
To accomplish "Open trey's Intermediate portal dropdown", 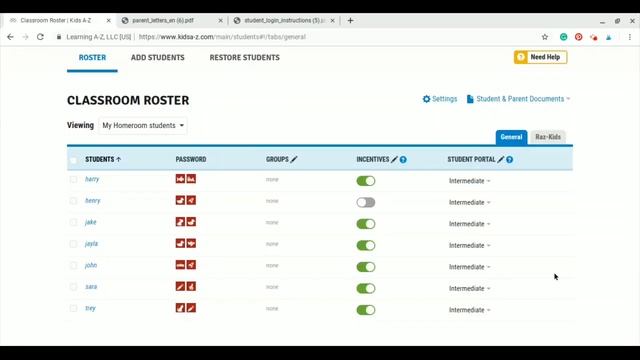I will click(x=469, y=310).
